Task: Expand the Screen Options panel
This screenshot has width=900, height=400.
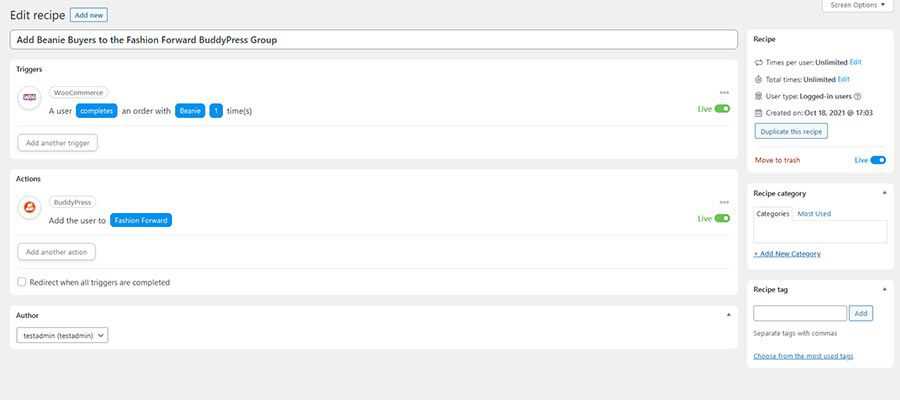Action: pos(857,6)
